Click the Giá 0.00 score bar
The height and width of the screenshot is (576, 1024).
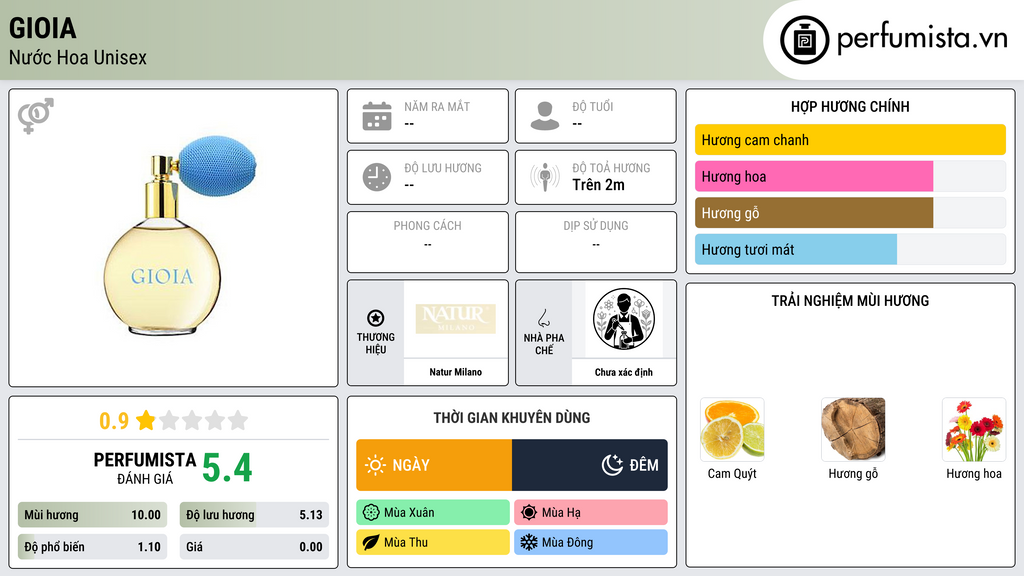[x=254, y=547]
